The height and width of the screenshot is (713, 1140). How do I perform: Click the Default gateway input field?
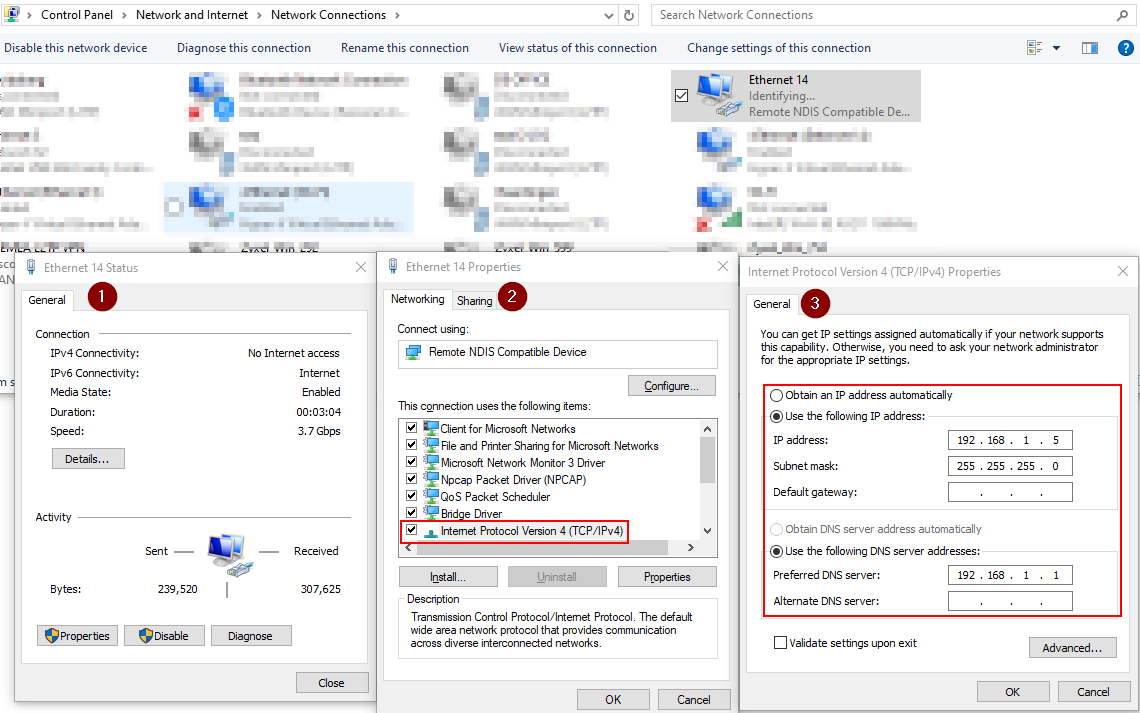pos(1010,492)
